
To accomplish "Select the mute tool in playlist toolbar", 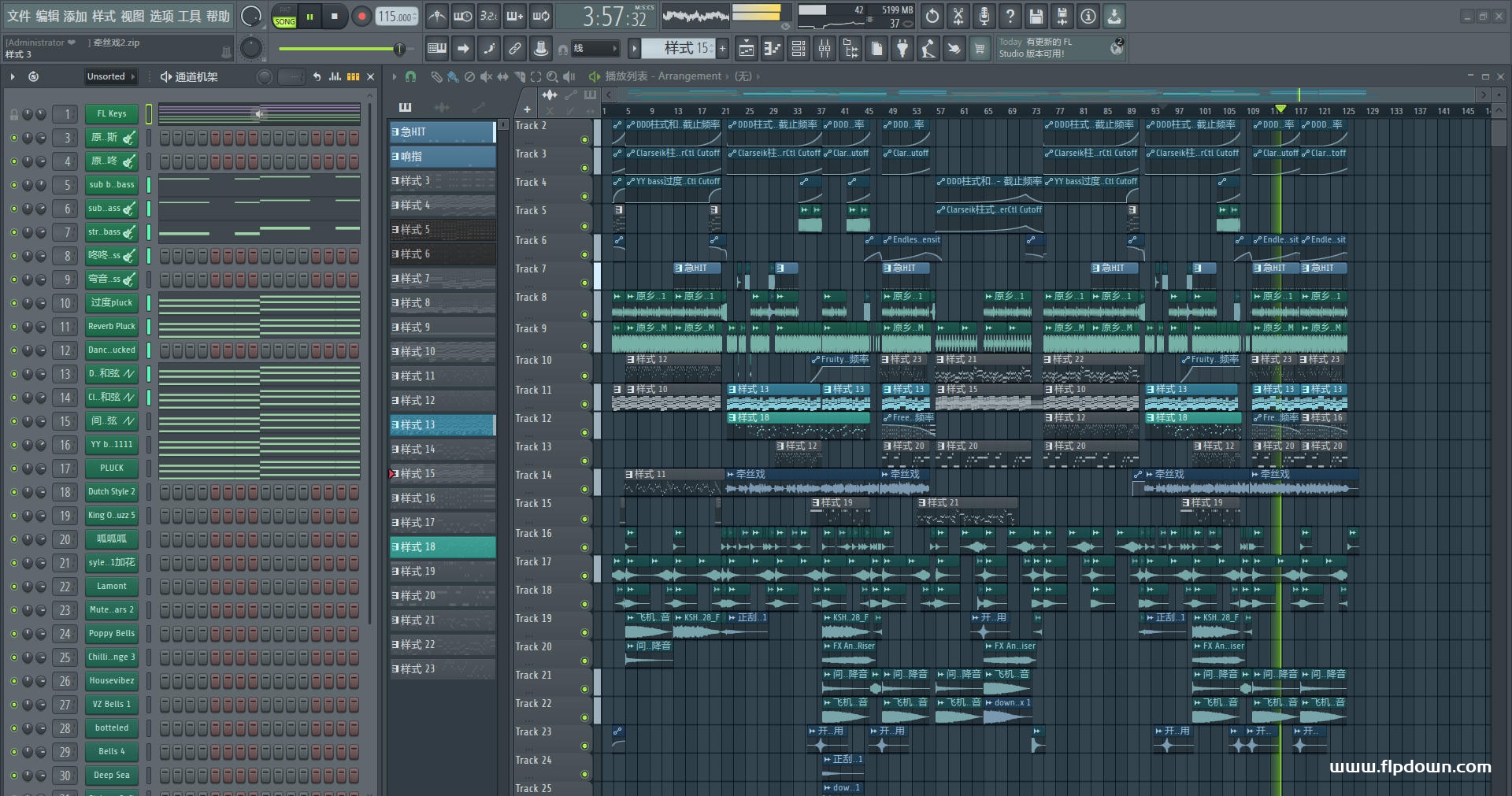I will click(x=486, y=76).
